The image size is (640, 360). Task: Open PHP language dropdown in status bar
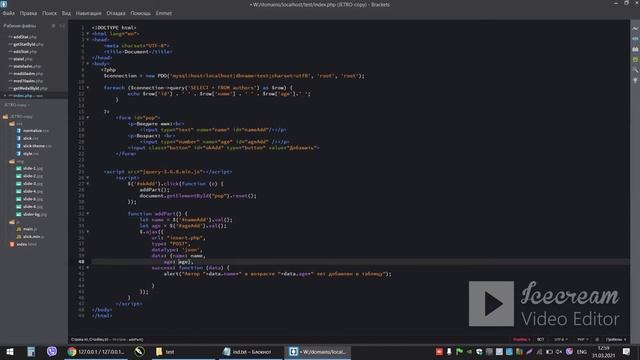point(582,340)
